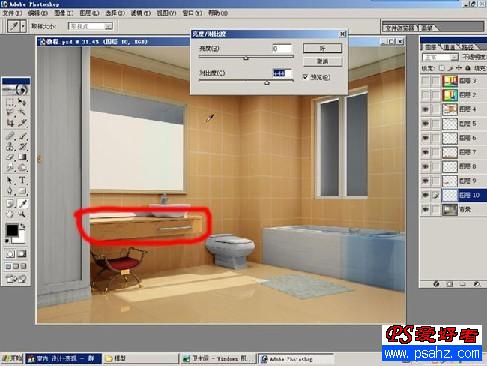This screenshot has width=487, height=366.
Task: Switch to the 通道 channels tab
Action: coord(450,47)
